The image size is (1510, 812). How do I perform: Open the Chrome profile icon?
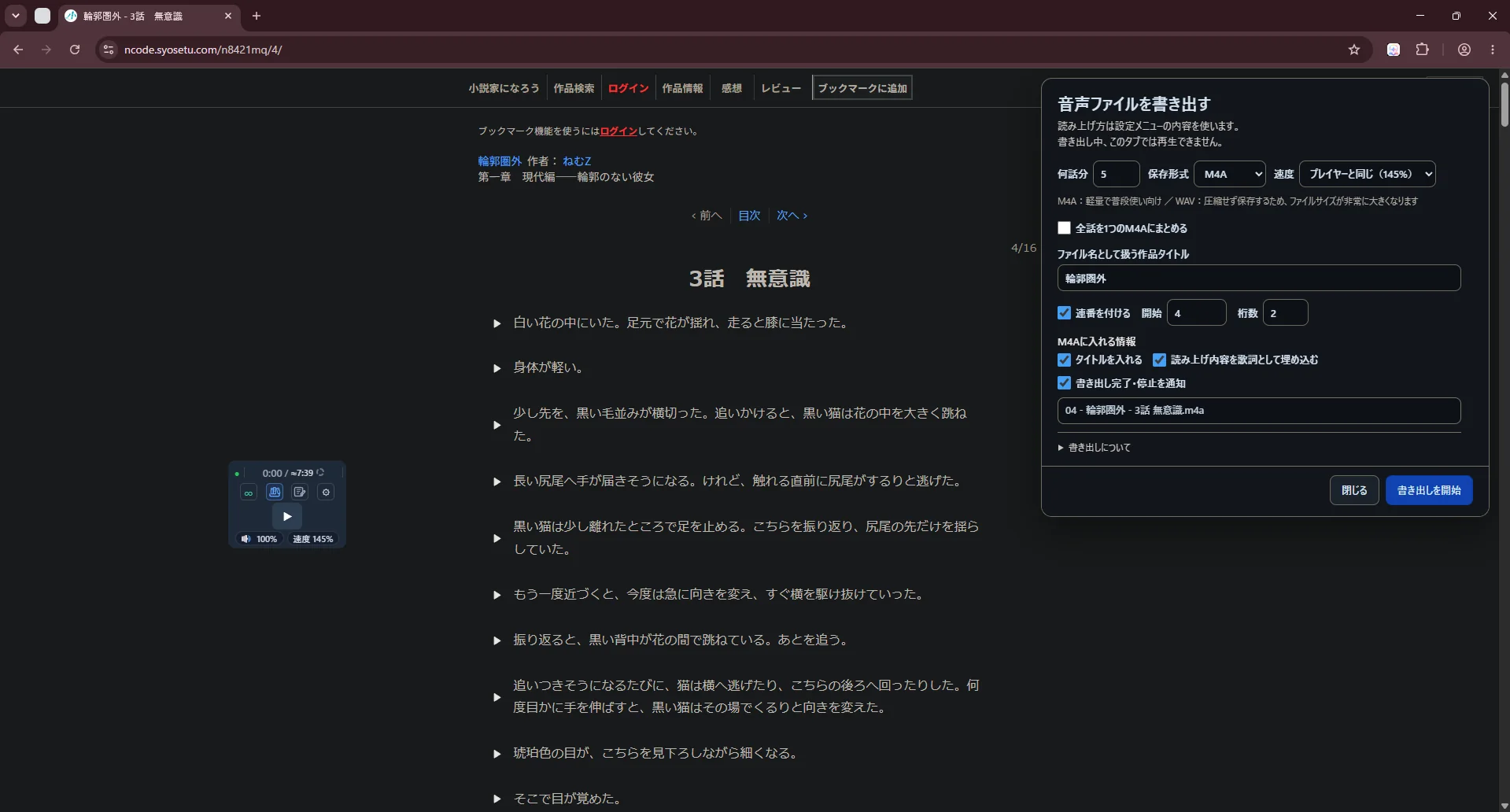tap(1464, 50)
